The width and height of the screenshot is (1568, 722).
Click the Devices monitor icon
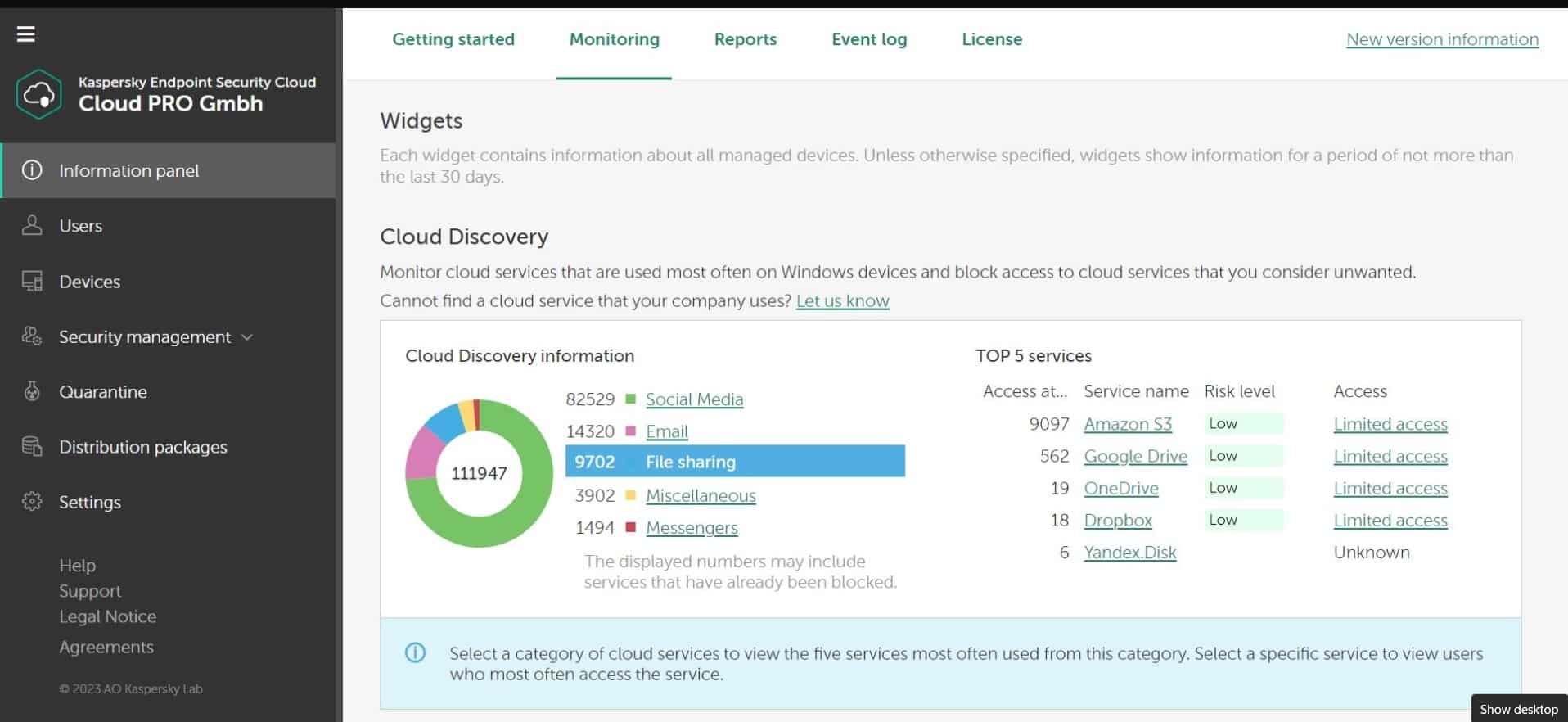[x=32, y=281]
